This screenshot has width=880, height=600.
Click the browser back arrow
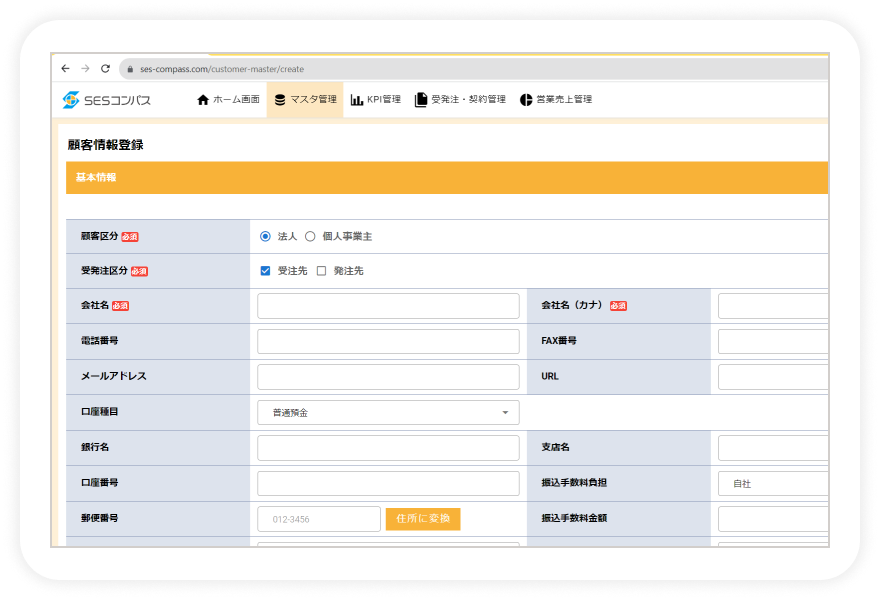point(66,68)
